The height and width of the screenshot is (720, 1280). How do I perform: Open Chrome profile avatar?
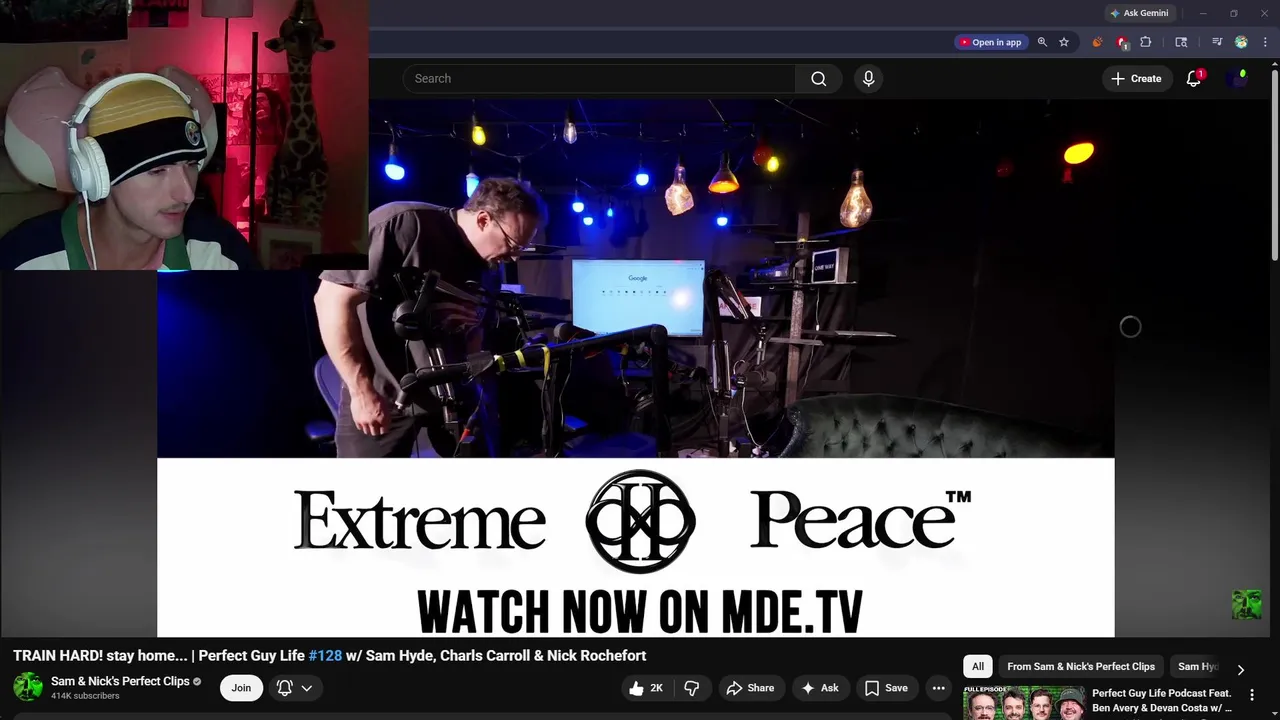pos(1241,42)
